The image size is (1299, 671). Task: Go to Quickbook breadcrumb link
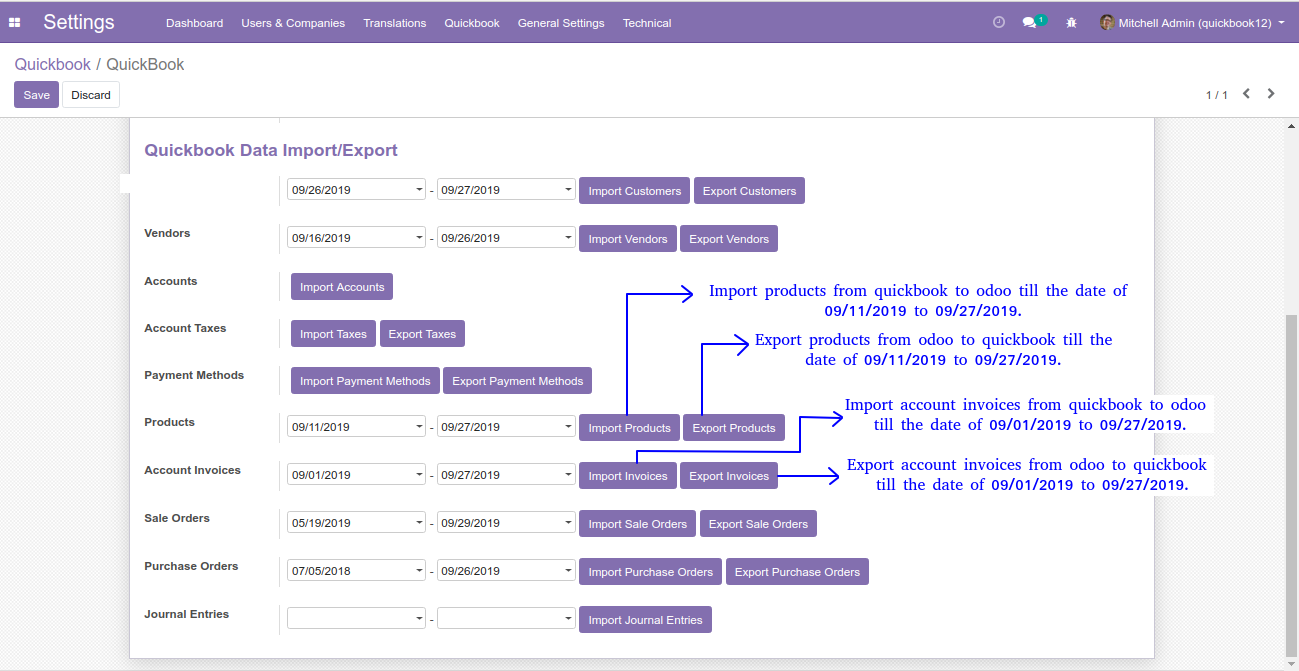(x=52, y=64)
